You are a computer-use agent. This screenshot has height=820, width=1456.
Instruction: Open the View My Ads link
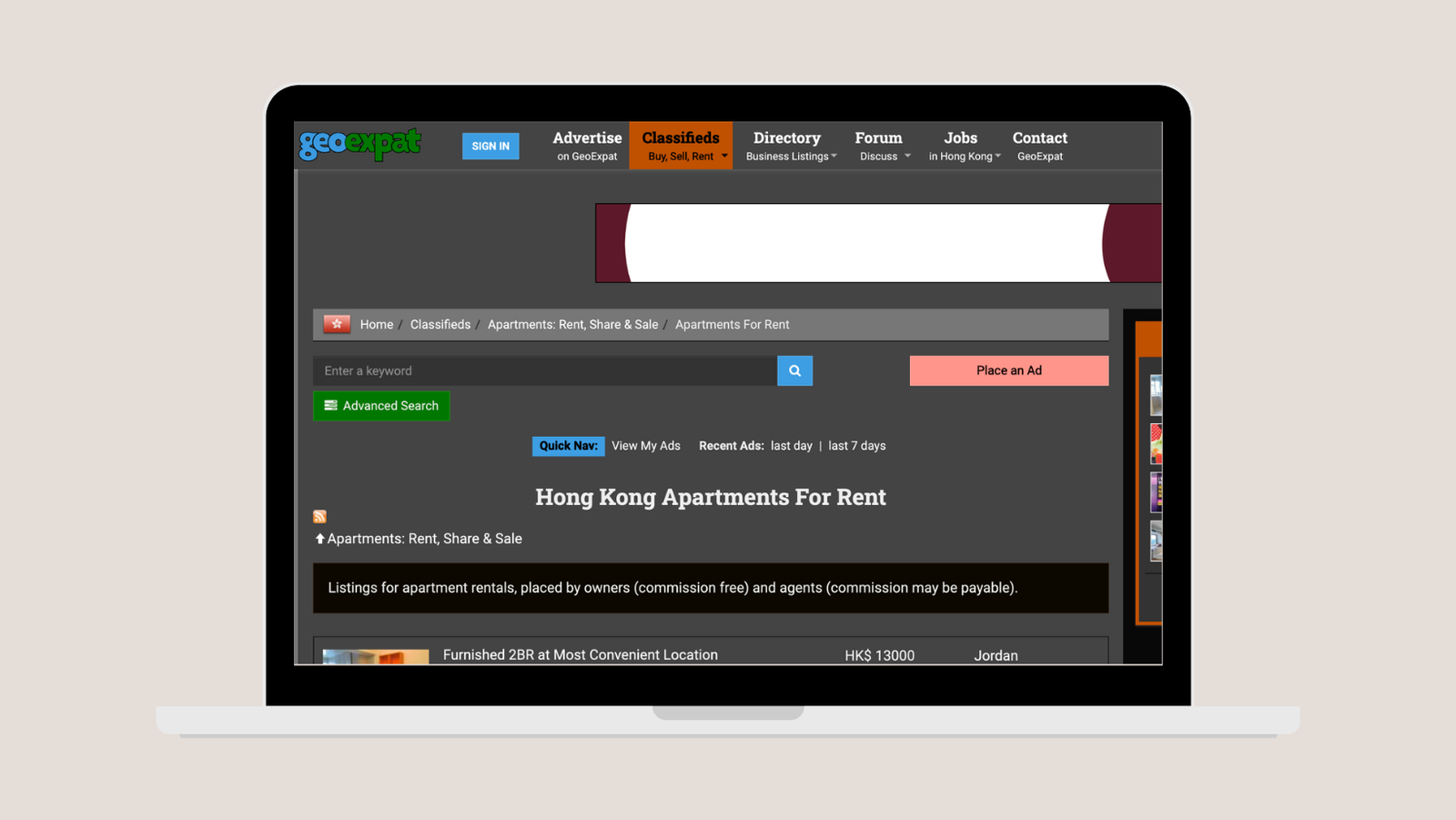[645, 446]
